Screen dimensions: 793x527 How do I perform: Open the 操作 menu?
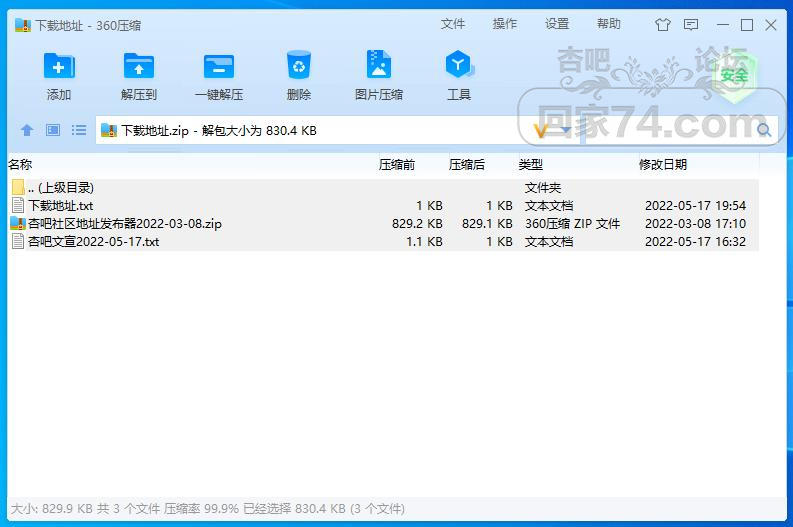click(505, 24)
